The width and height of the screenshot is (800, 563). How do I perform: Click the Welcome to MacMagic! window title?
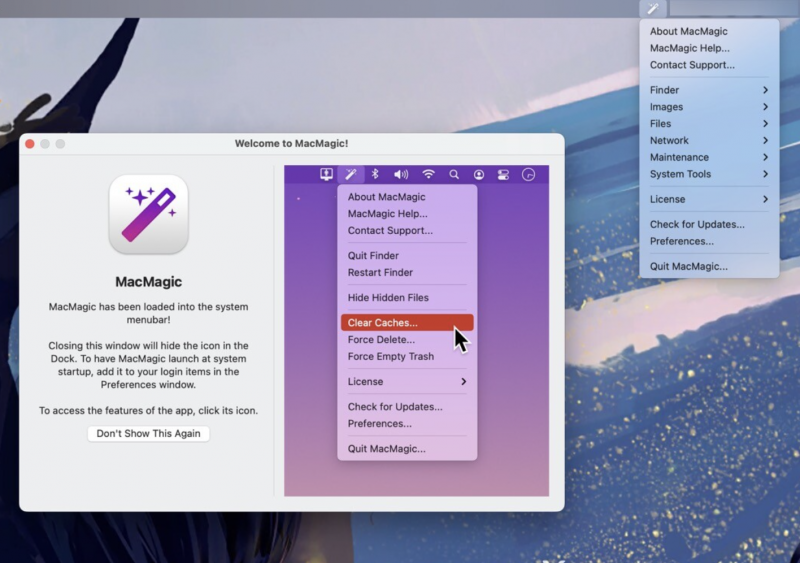click(291, 143)
